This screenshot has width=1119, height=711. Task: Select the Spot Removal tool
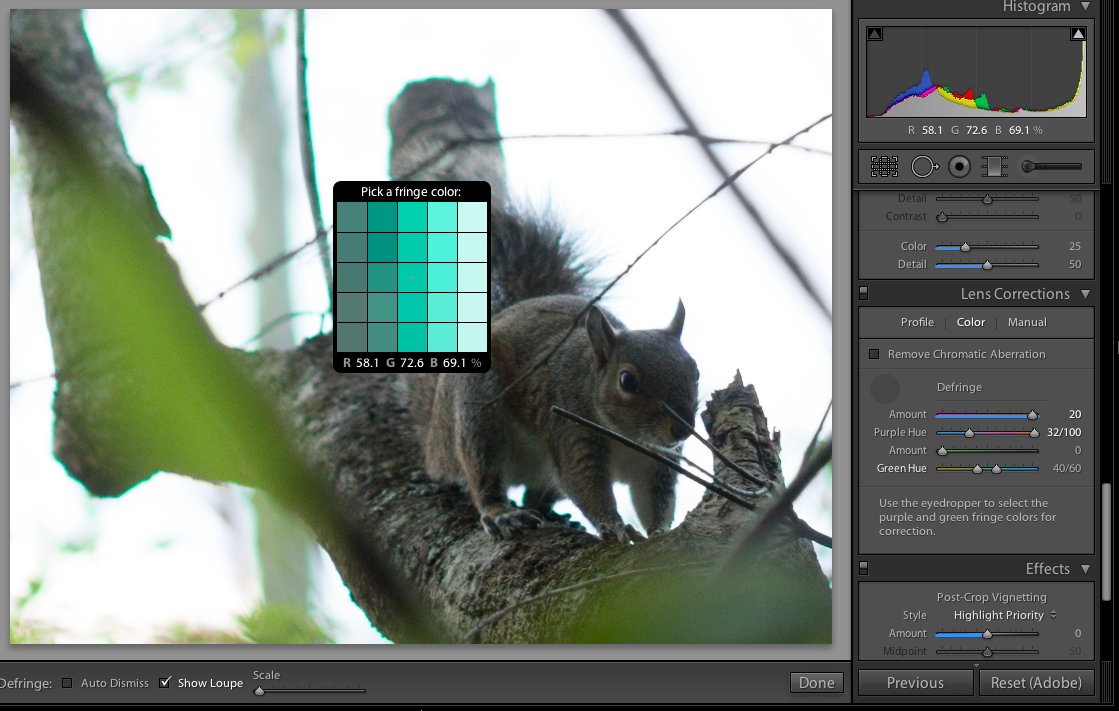922,167
